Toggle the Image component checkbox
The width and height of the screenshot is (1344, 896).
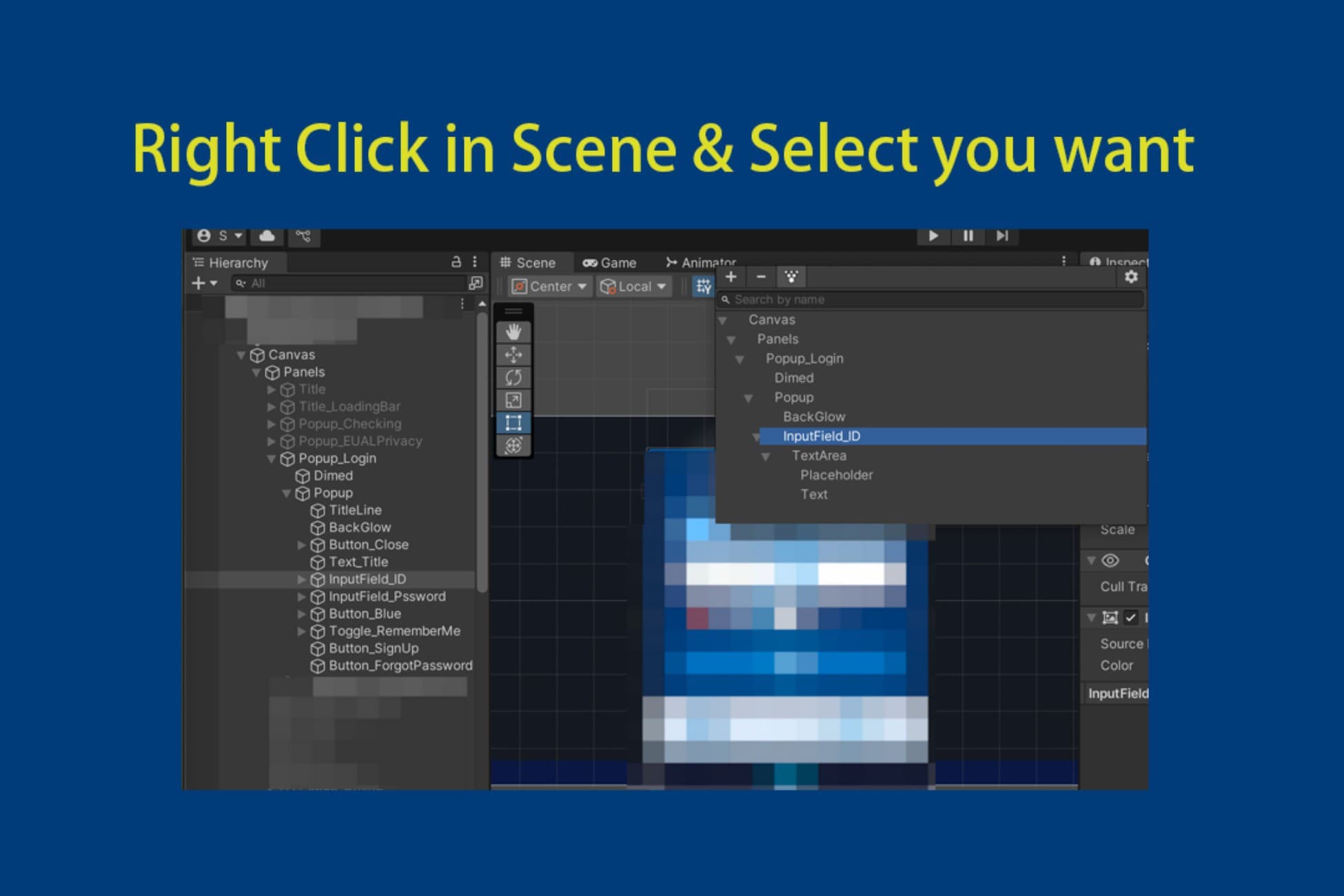pyautogui.click(x=1130, y=618)
